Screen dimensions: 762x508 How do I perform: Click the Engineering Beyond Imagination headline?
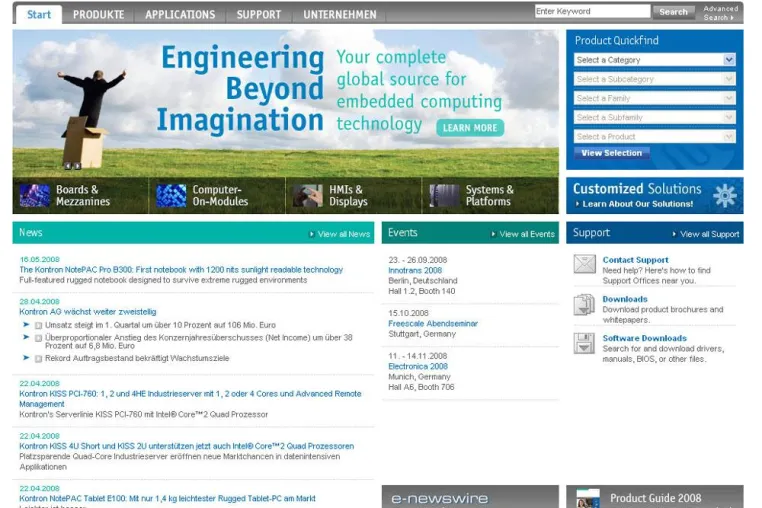point(240,89)
